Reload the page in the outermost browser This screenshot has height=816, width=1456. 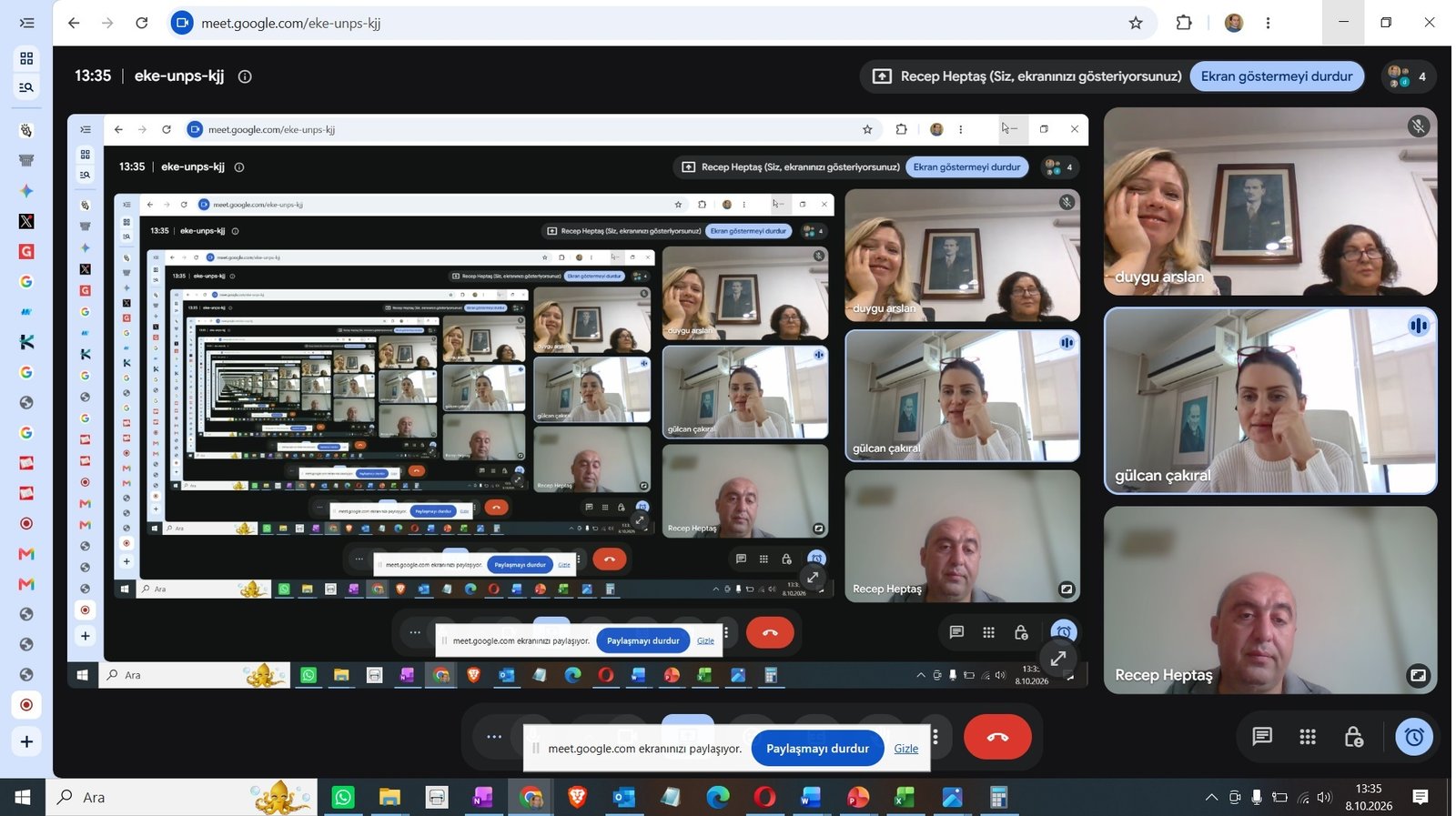pyautogui.click(x=142, y=23)
